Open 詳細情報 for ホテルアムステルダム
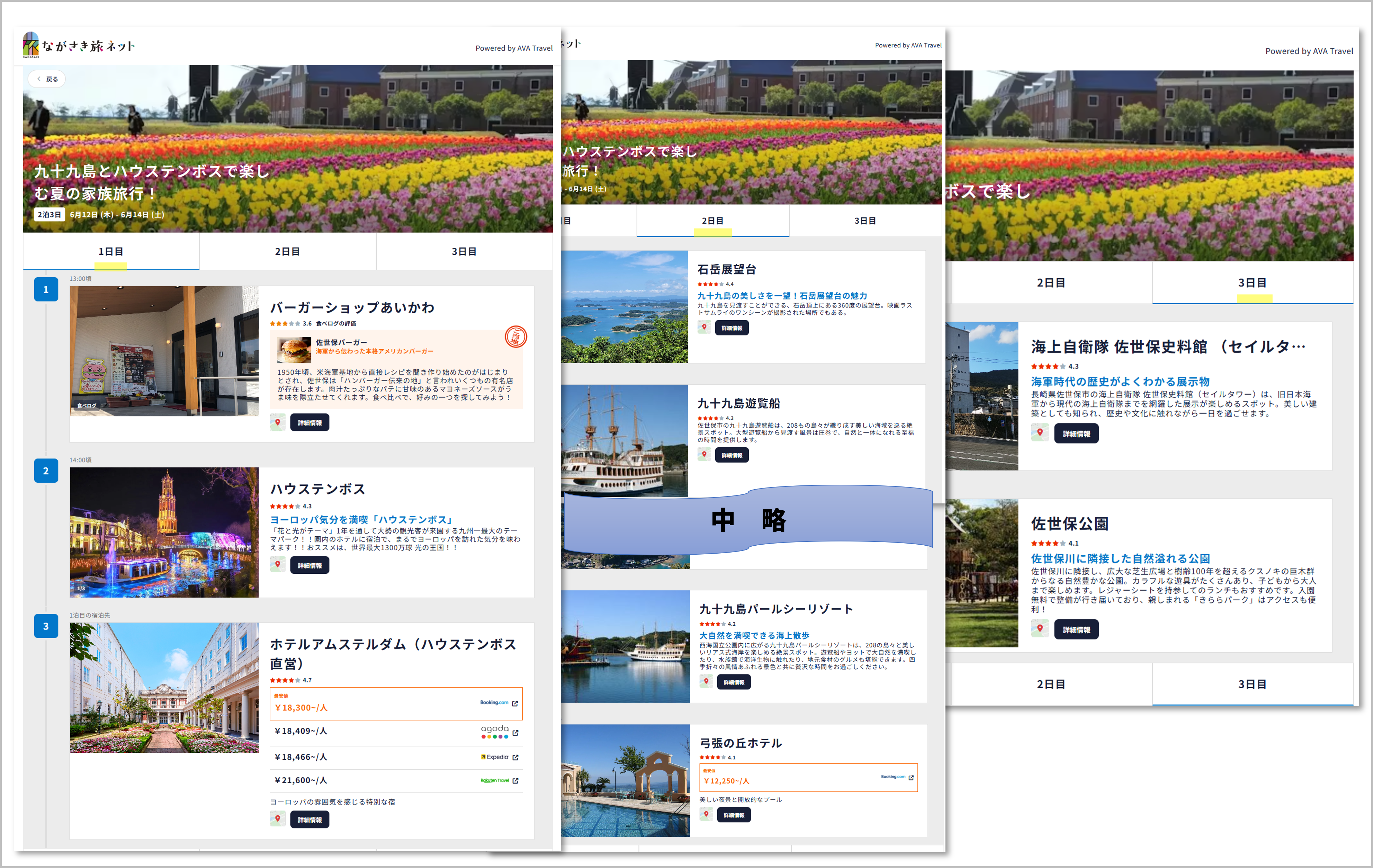The width and height of the screenshot is (1373, 868). tap(309, 820)
